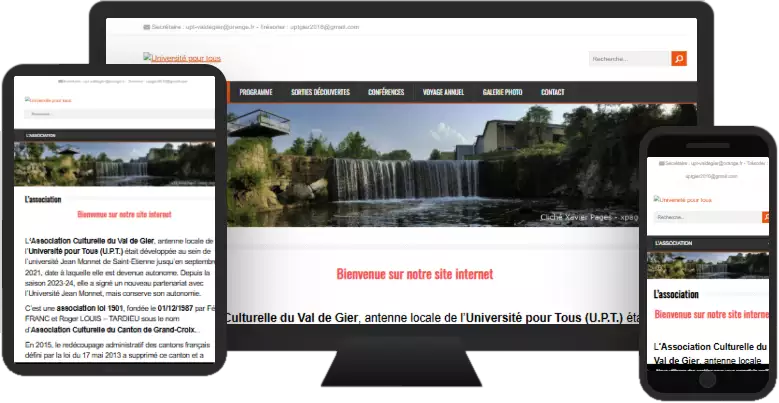The width and height of the screenshot is (779, 403).
Task: Open the Voyage Annuel menu item
Action: tap(443, 92)
